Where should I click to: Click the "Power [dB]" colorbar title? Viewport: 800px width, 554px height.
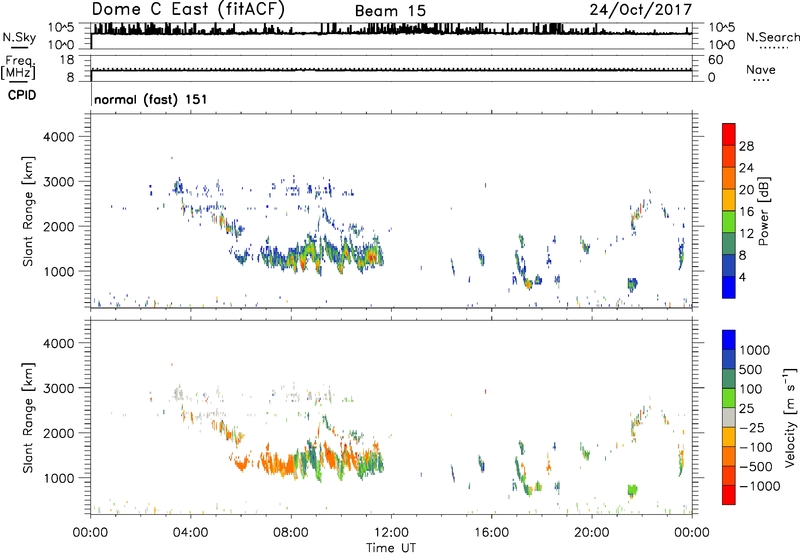(763, 211)
